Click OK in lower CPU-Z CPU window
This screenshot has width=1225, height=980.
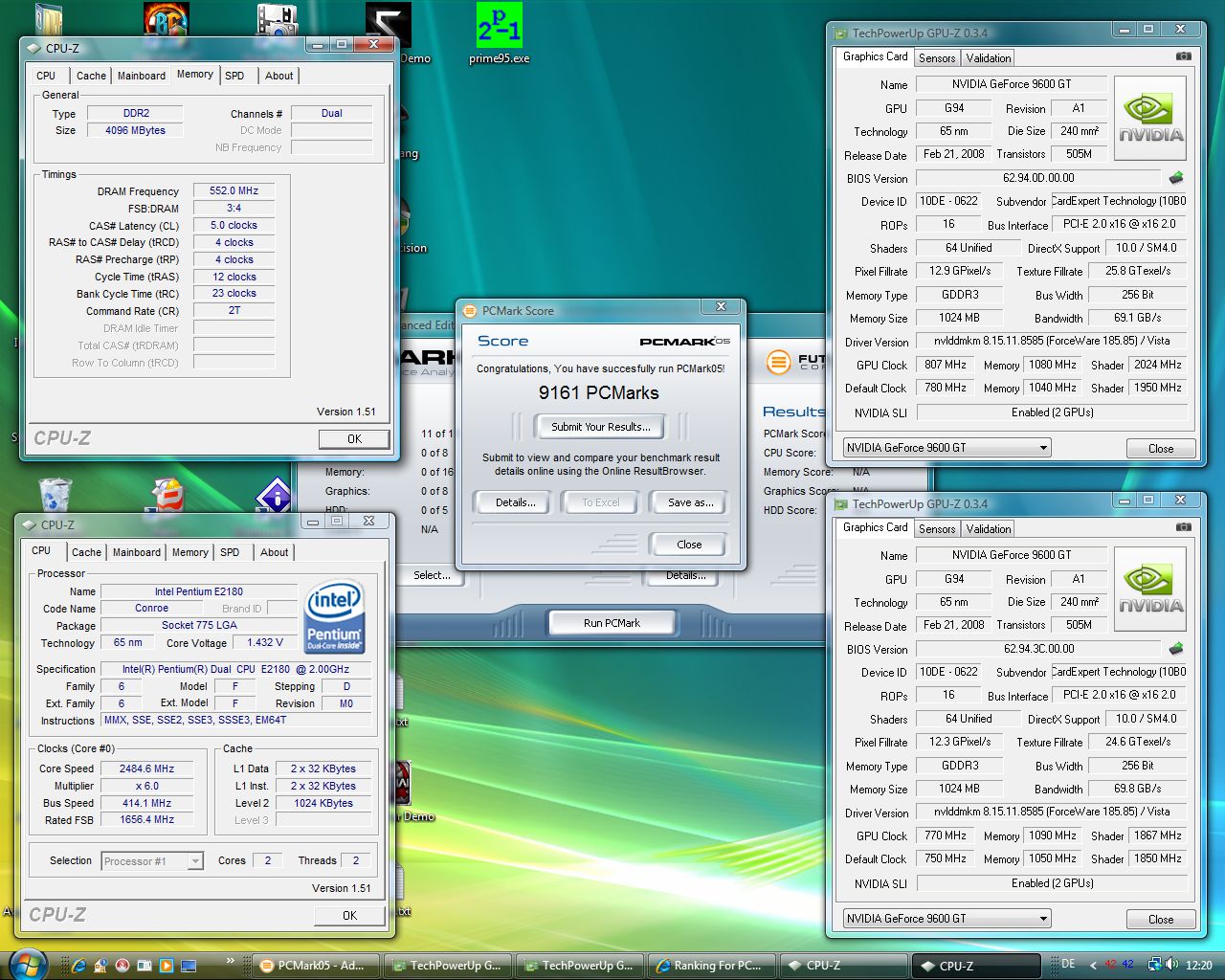[x=349, y=916]
